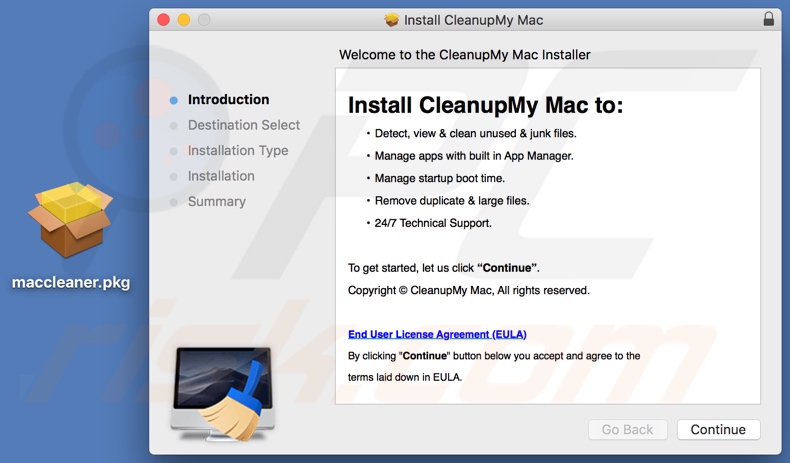Screen dimensions: 790x463
Task: Select the Destination Select step
Action: (244, 124)
